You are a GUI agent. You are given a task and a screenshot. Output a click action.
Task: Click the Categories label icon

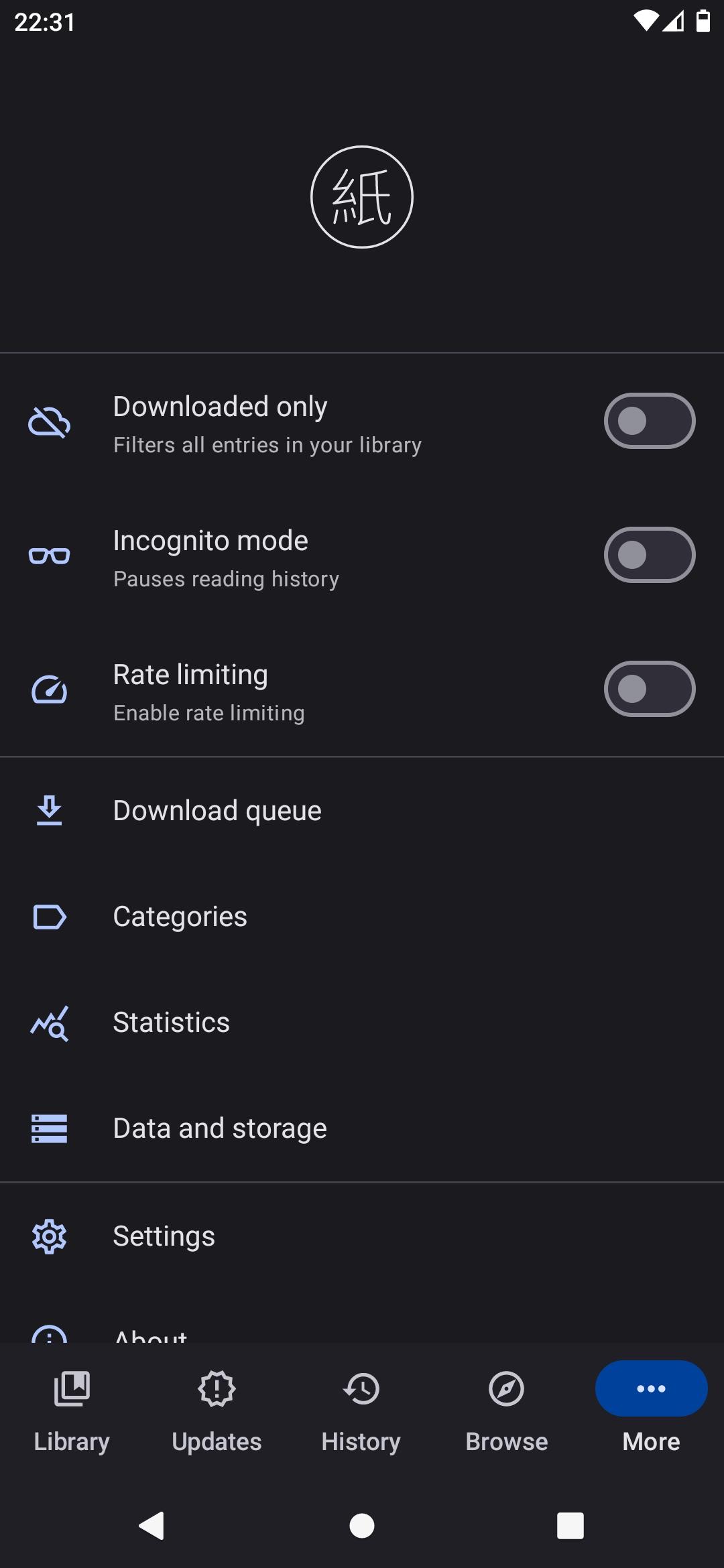click(x=50, y=917)
